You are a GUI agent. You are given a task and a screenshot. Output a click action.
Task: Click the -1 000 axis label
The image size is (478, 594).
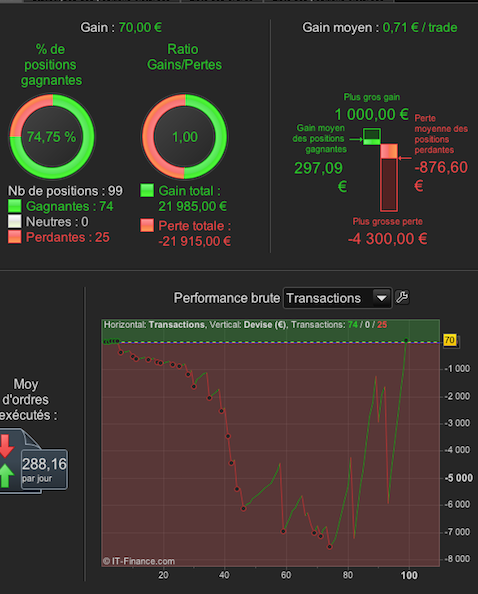pos(458,369)
